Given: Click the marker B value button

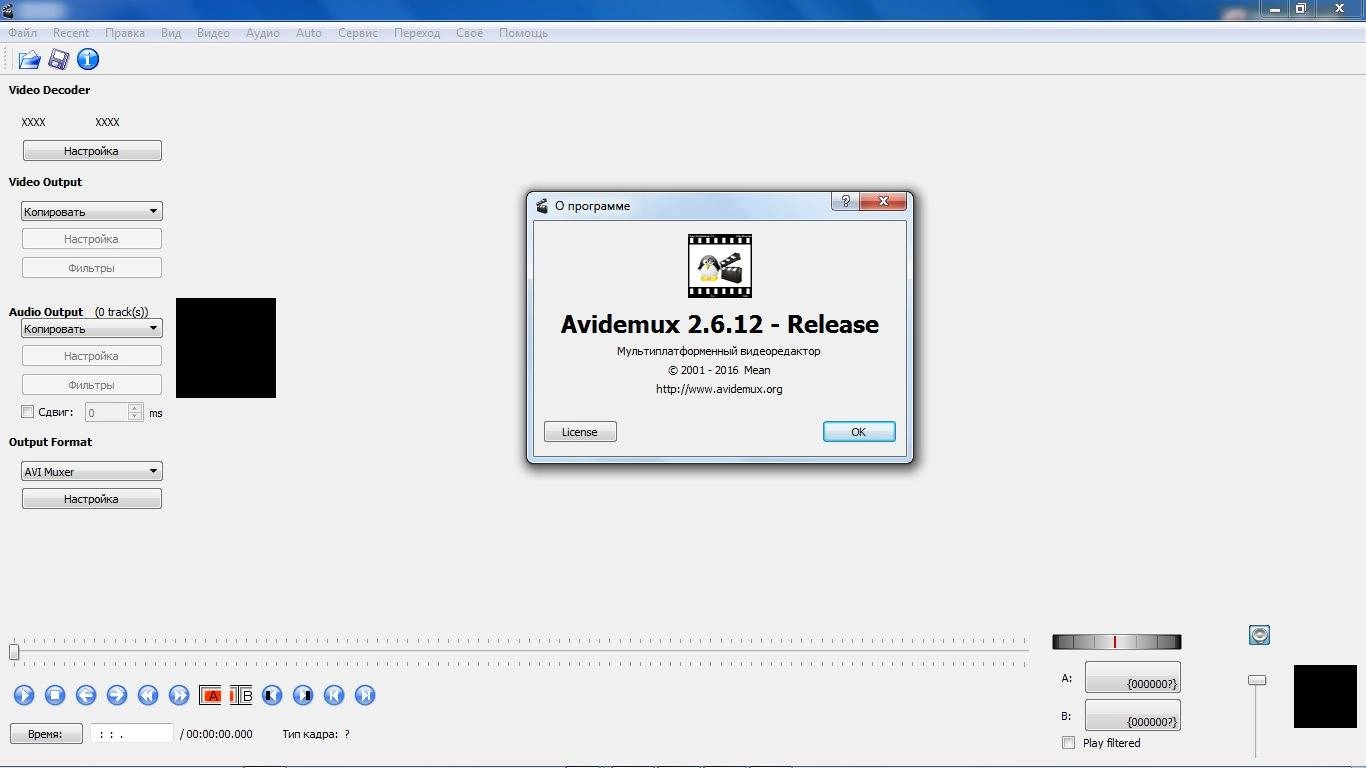Looking at the screenshot, I should 1133,715.
